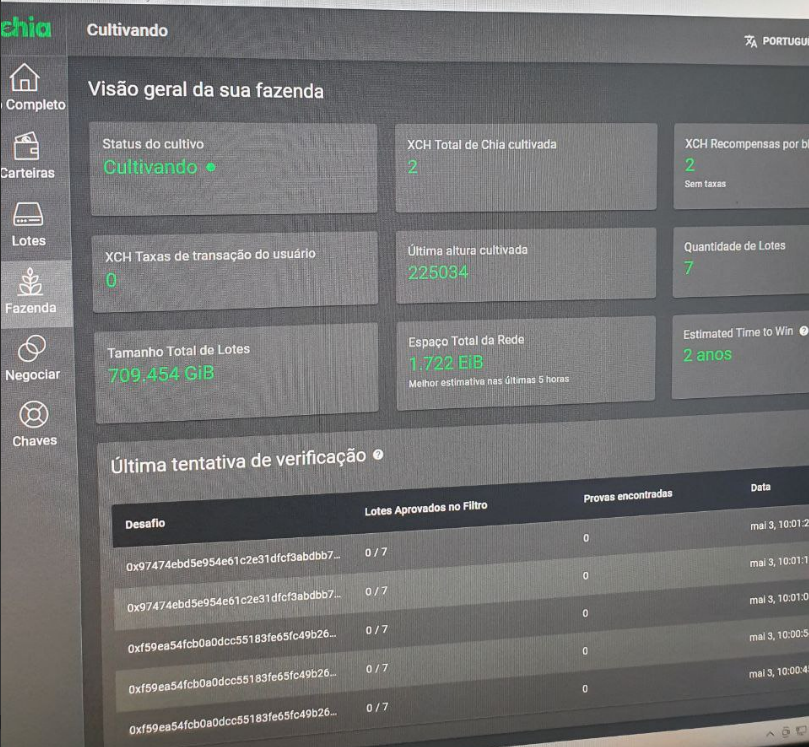This screenshot has height=747, width=809.
Task: Click the green chia logo
Action: (x=26, y=28)
